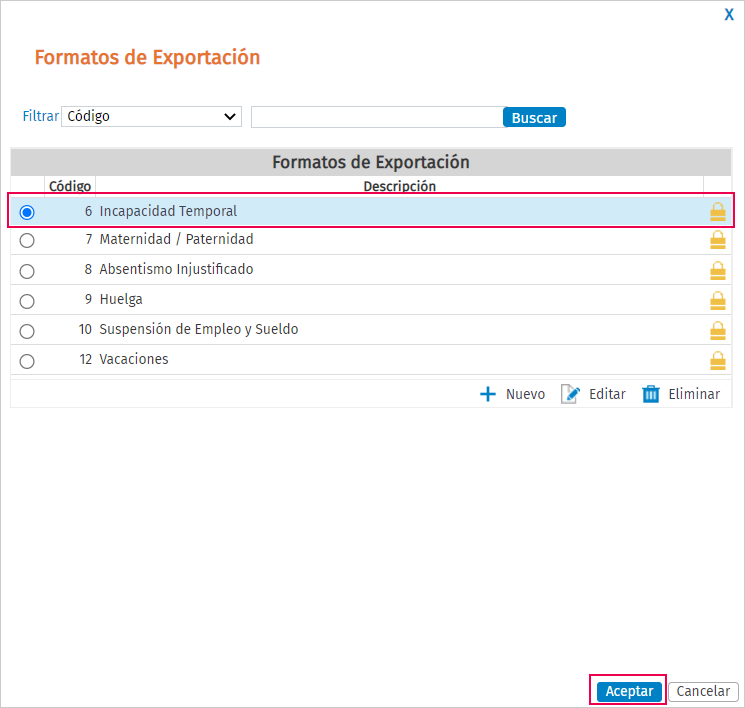Click the lock icon for Absentismo Injustificado
The height and width of the screenshot is (708, 745).
tap(717, 271)
